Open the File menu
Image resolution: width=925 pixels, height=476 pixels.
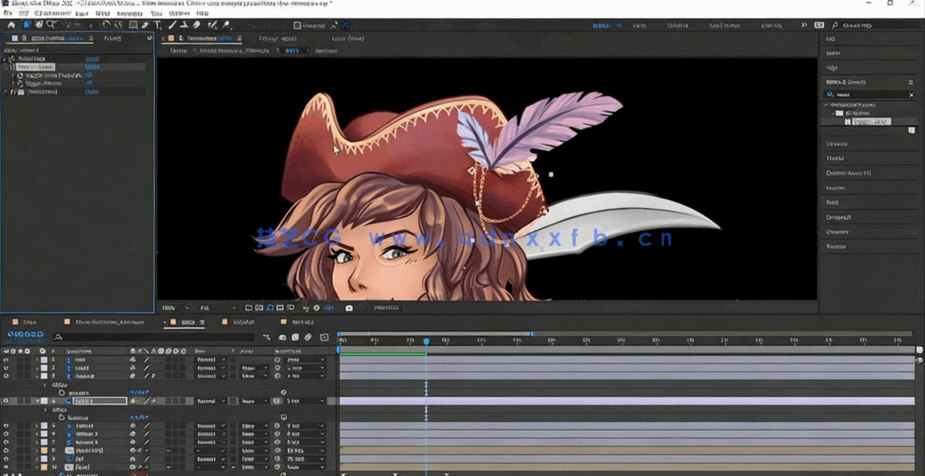[x=9, y=13]
